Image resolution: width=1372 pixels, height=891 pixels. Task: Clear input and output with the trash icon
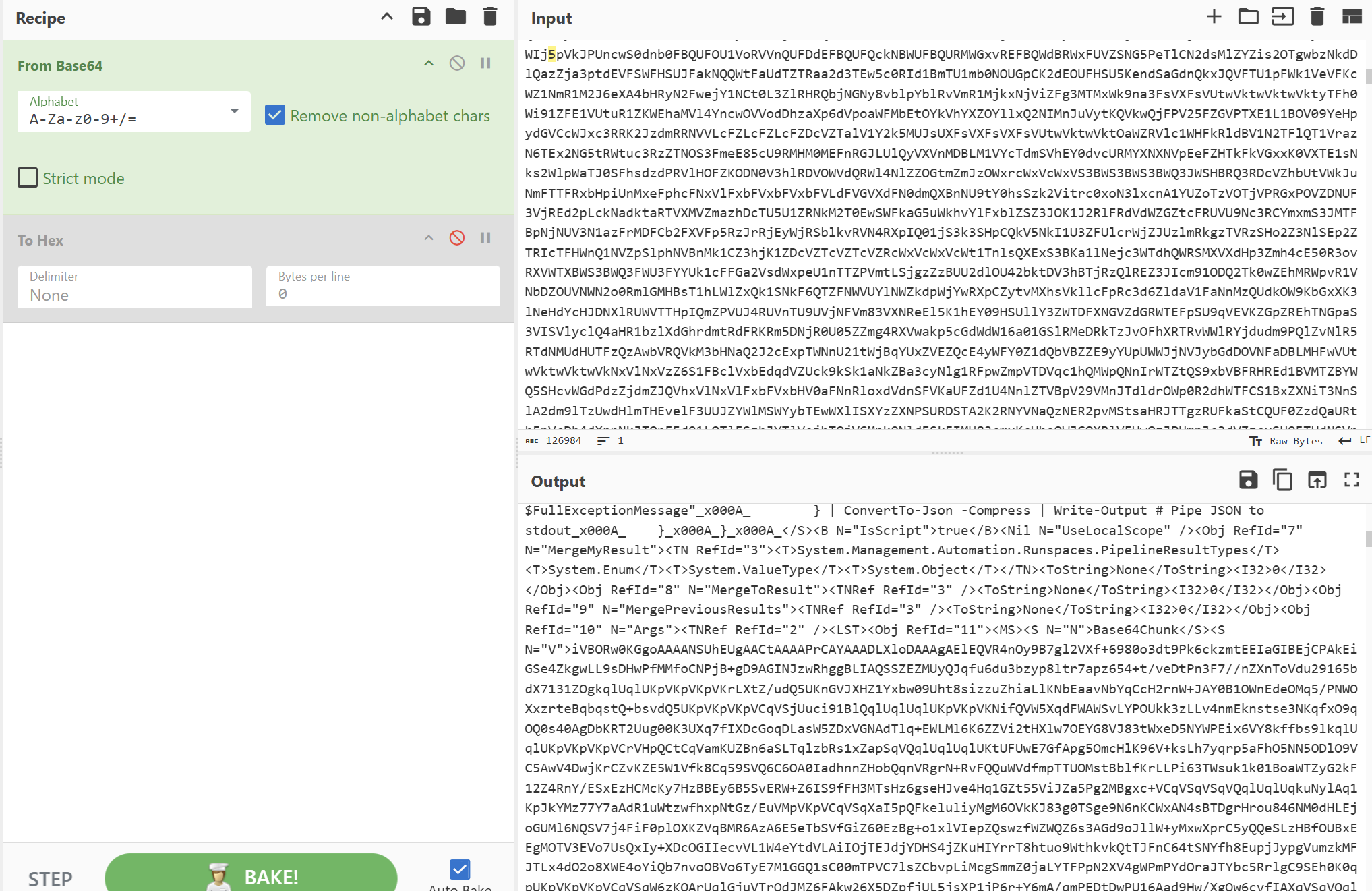click(1317, 17)
